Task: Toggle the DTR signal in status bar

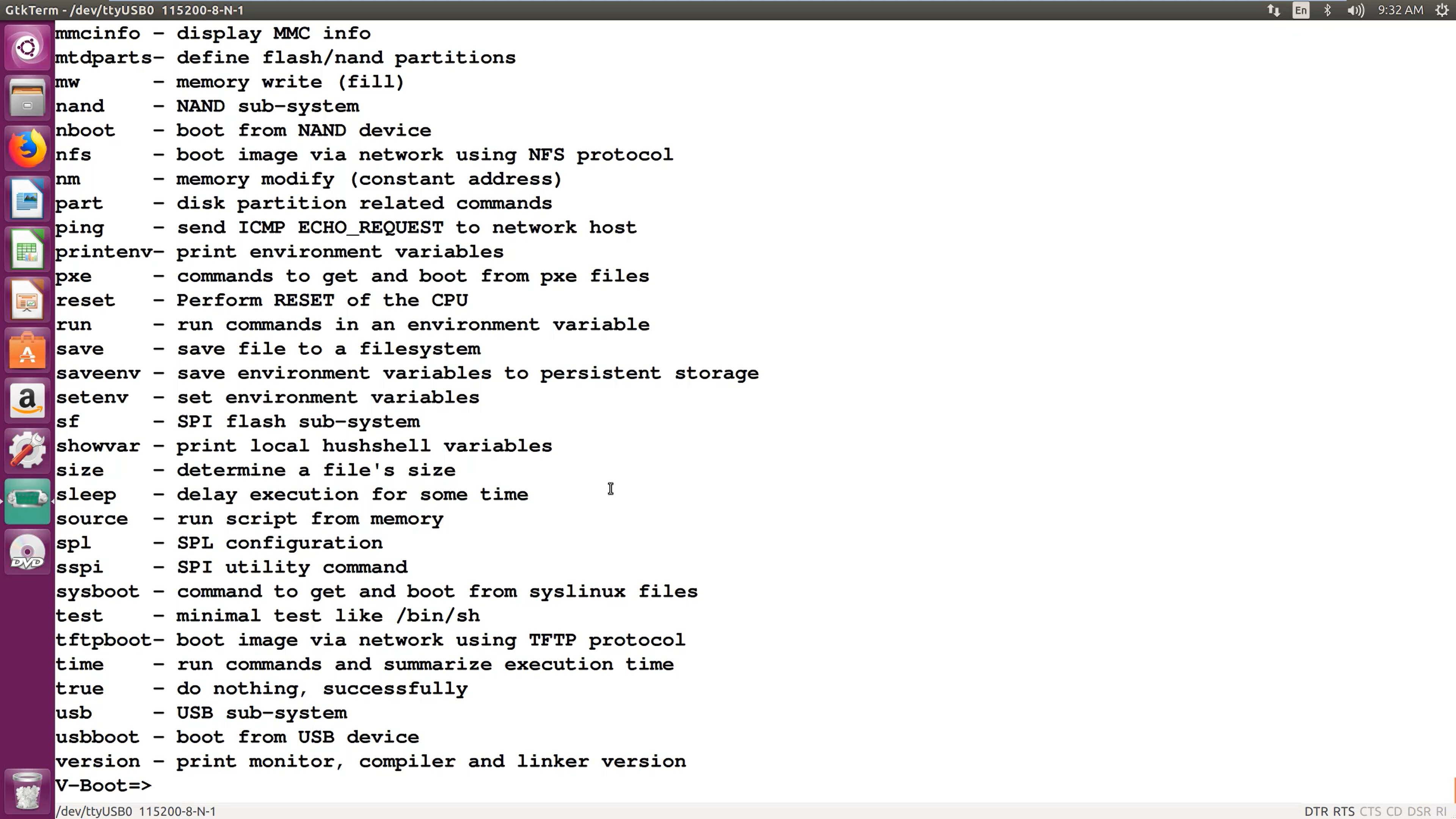Action: (x=1316, y=811)
